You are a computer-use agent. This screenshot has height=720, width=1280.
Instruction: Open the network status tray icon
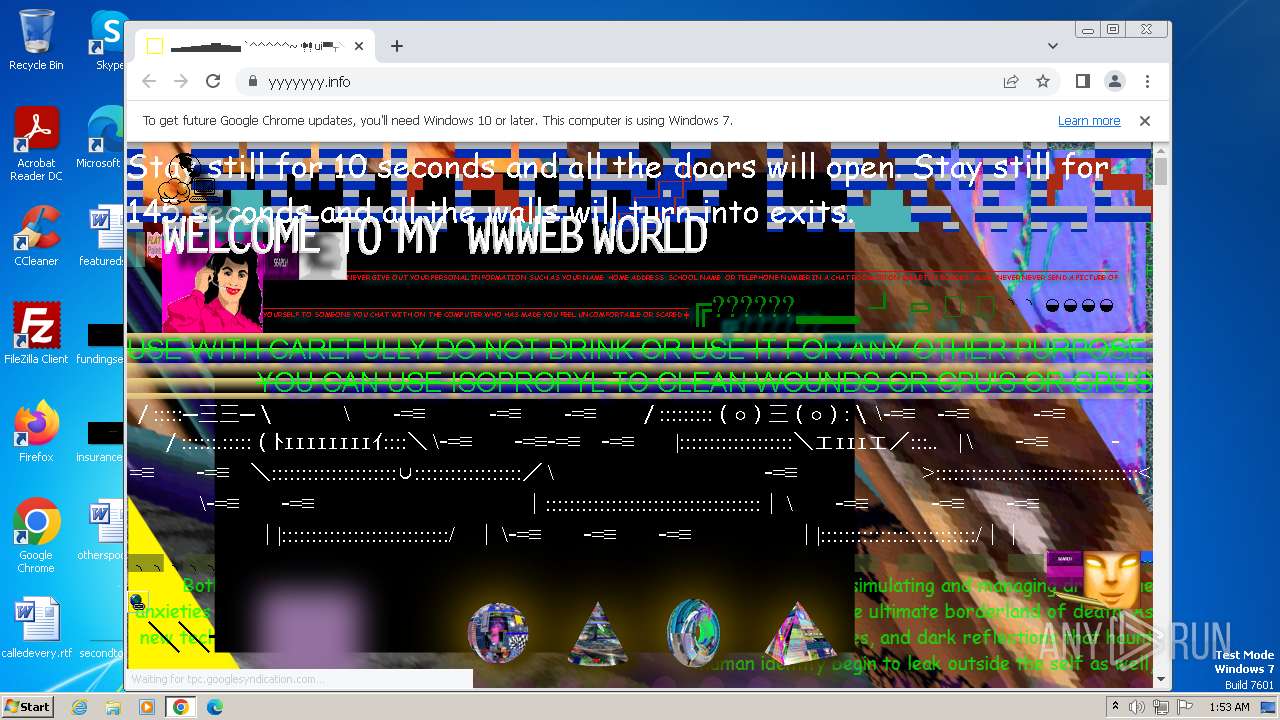point(1160,707)
